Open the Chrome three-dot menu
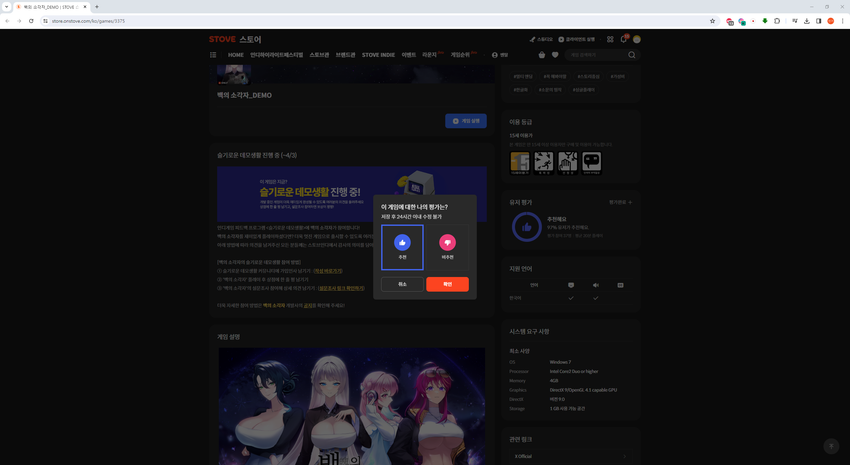850x465 pixels. coord(842,21)
